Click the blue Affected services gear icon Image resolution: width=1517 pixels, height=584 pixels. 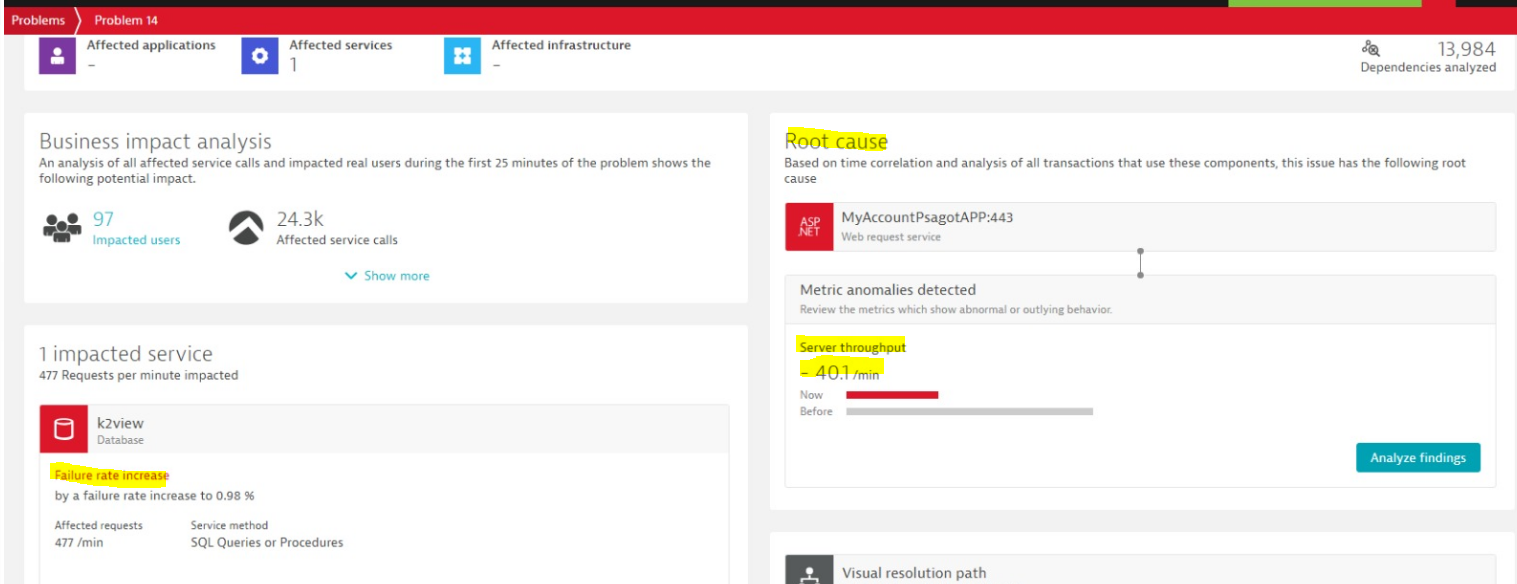pos(260,57)
